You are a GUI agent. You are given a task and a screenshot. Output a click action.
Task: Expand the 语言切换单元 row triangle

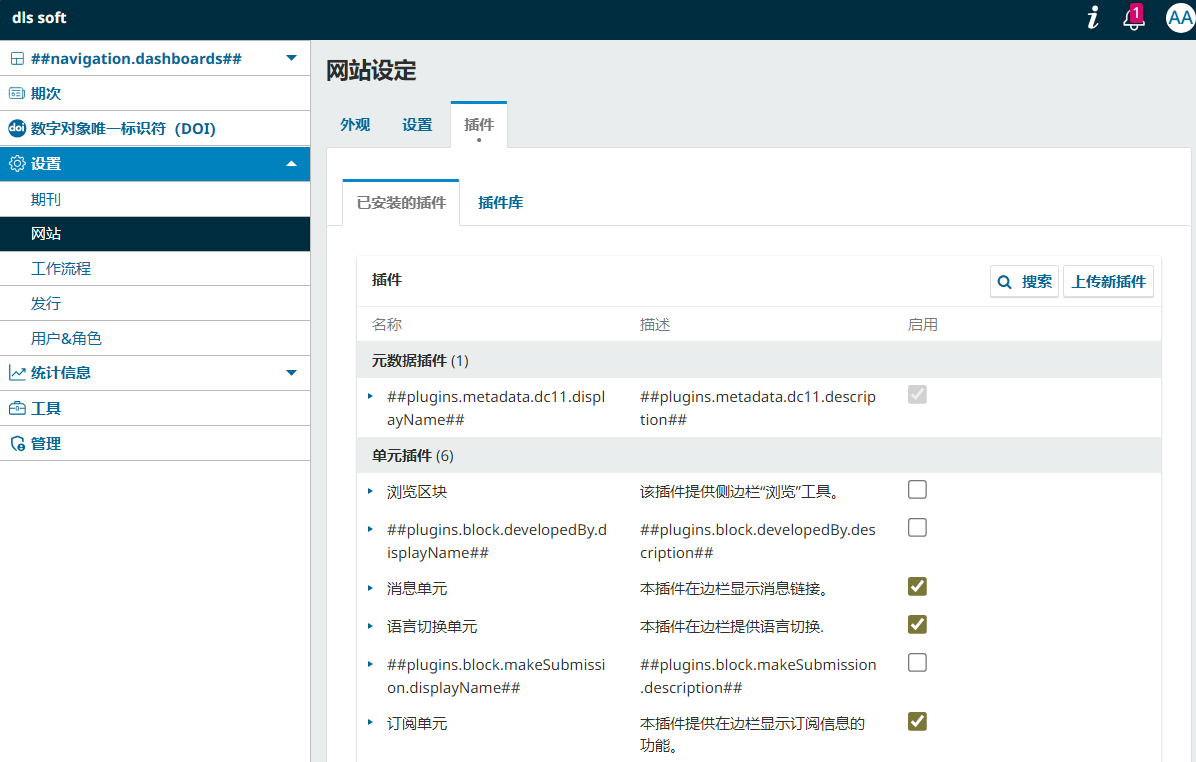pos(370,626)
